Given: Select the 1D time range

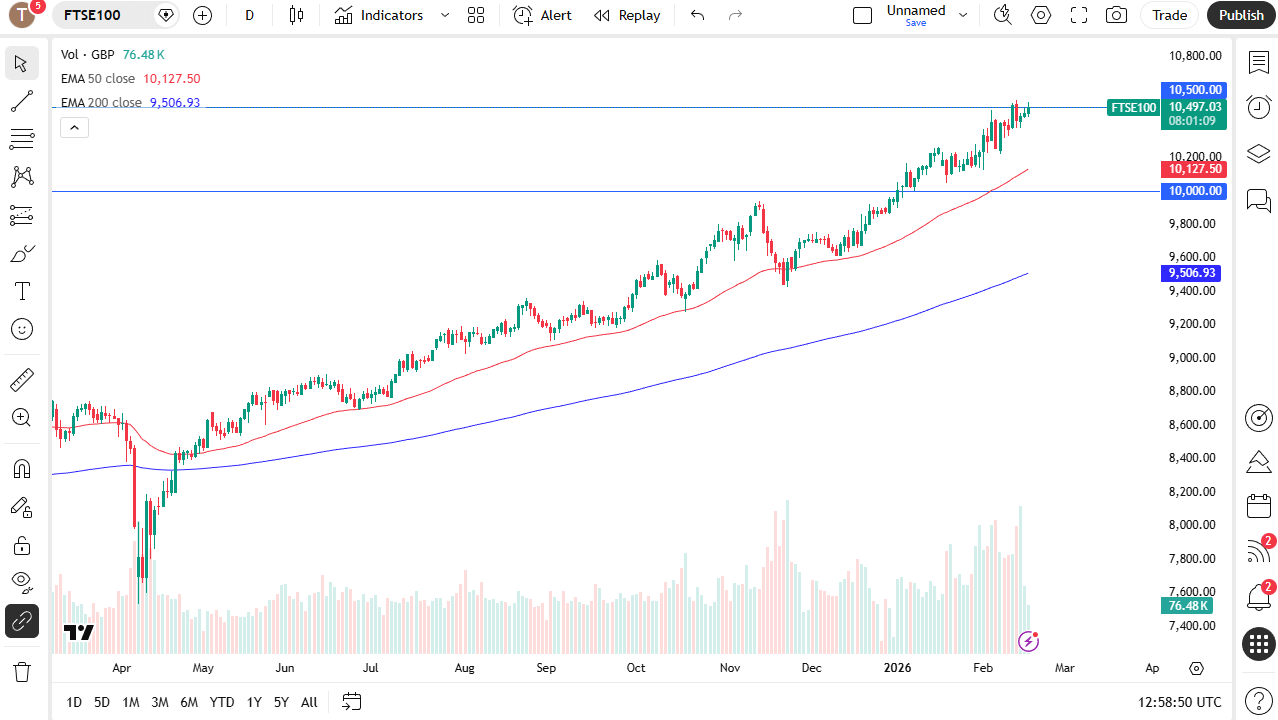Looking at the screenshot, I should pos(74,702).
